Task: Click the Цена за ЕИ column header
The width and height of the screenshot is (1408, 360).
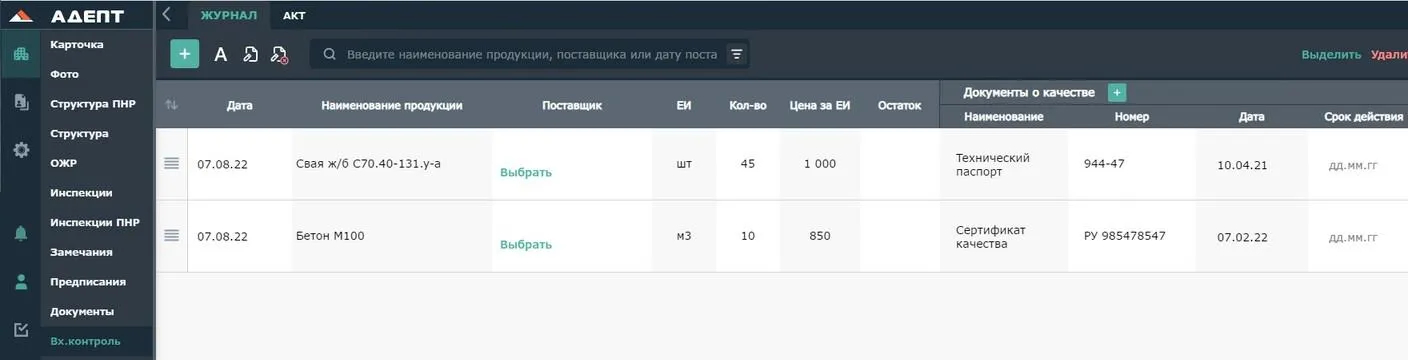Action: 819,105
